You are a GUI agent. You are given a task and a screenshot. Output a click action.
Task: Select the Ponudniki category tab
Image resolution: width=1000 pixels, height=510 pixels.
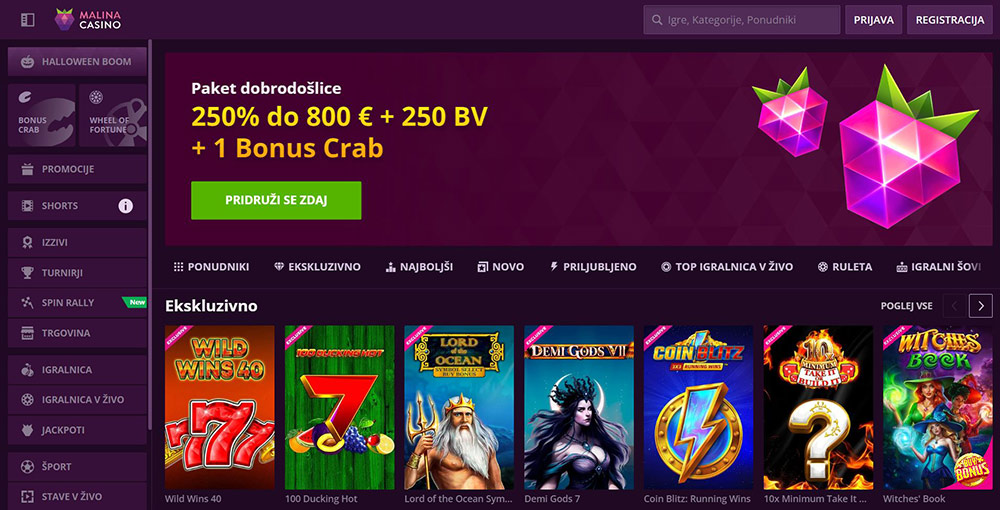pos(211,267)
